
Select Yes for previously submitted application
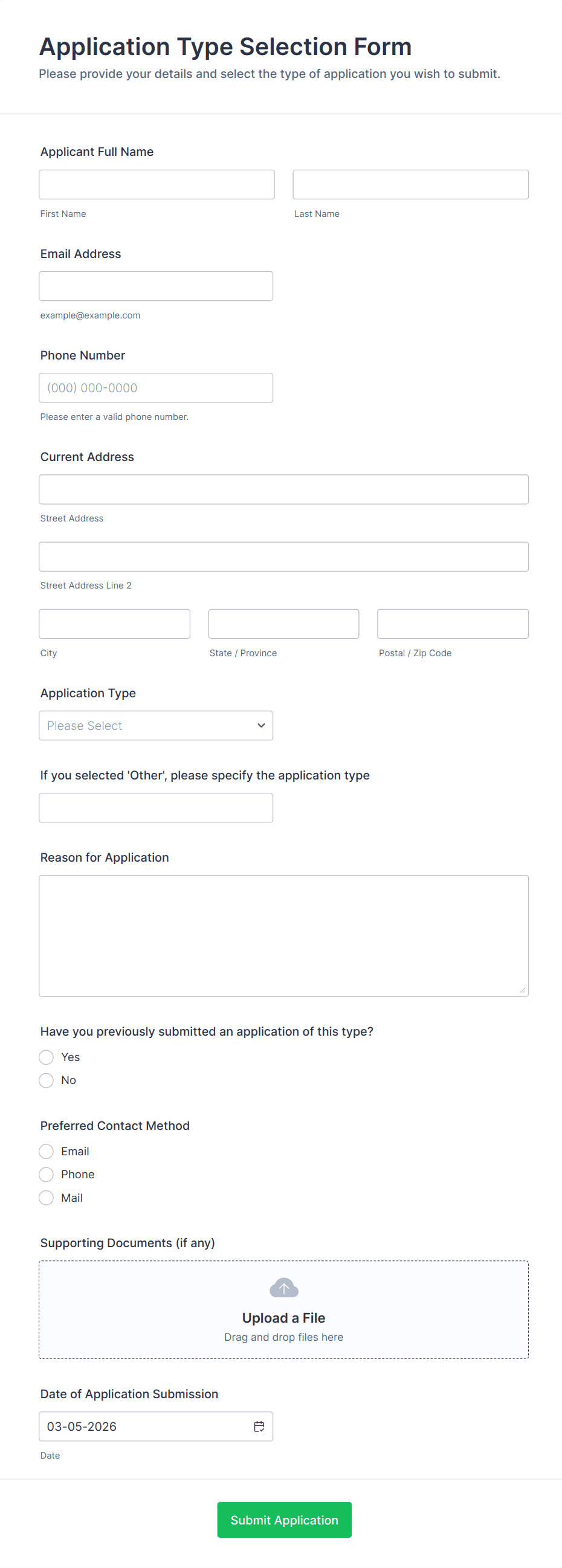[x=47, y=1057]
